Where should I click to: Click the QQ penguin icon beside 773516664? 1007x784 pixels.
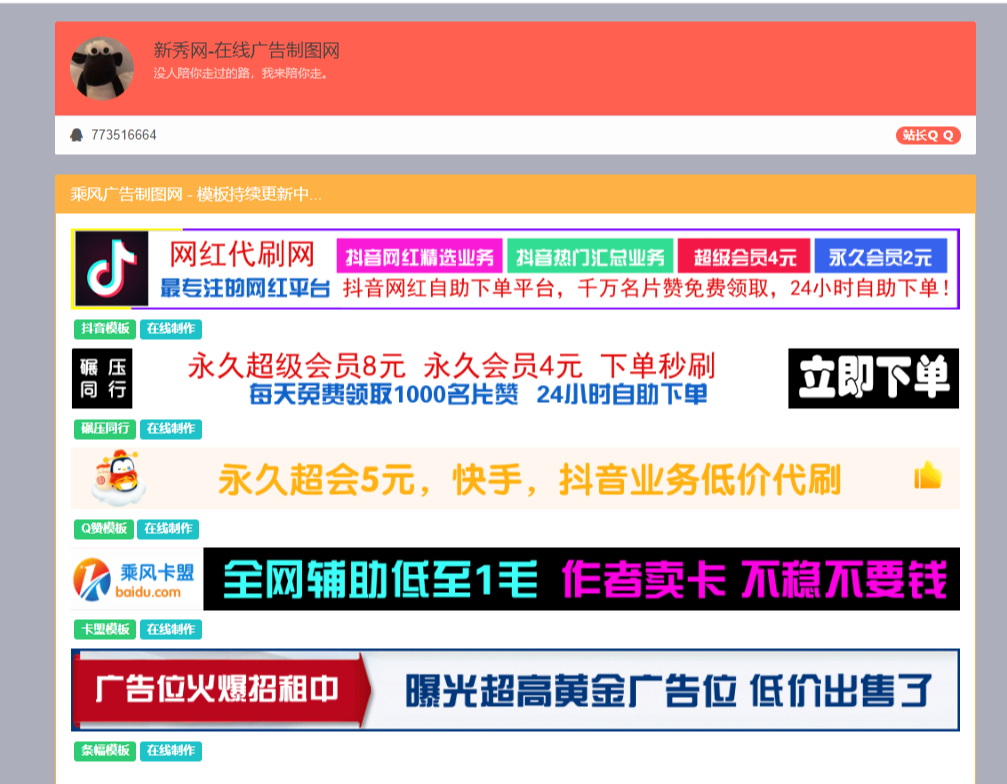(76, 135)
